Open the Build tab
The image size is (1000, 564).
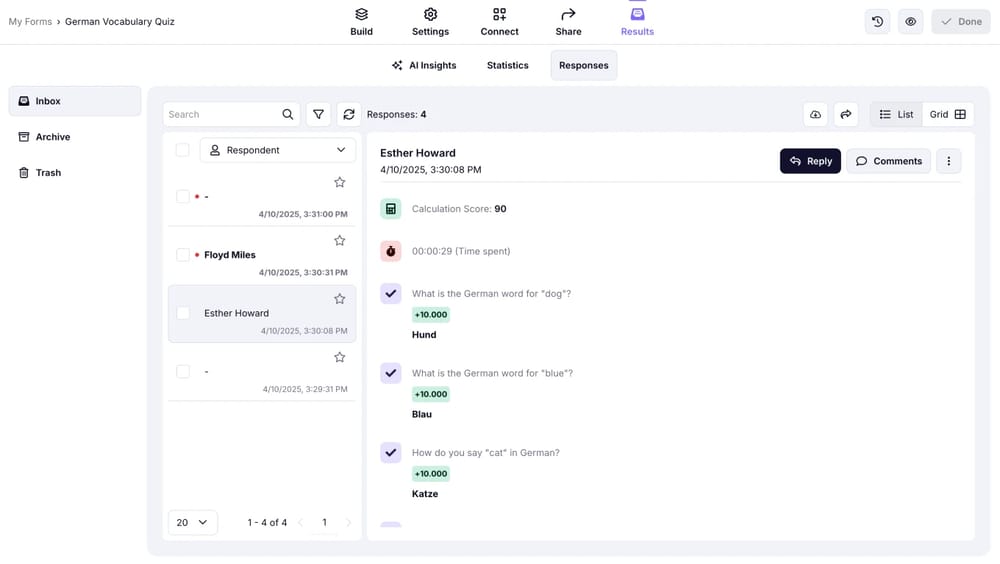click(x=361, y=21)
